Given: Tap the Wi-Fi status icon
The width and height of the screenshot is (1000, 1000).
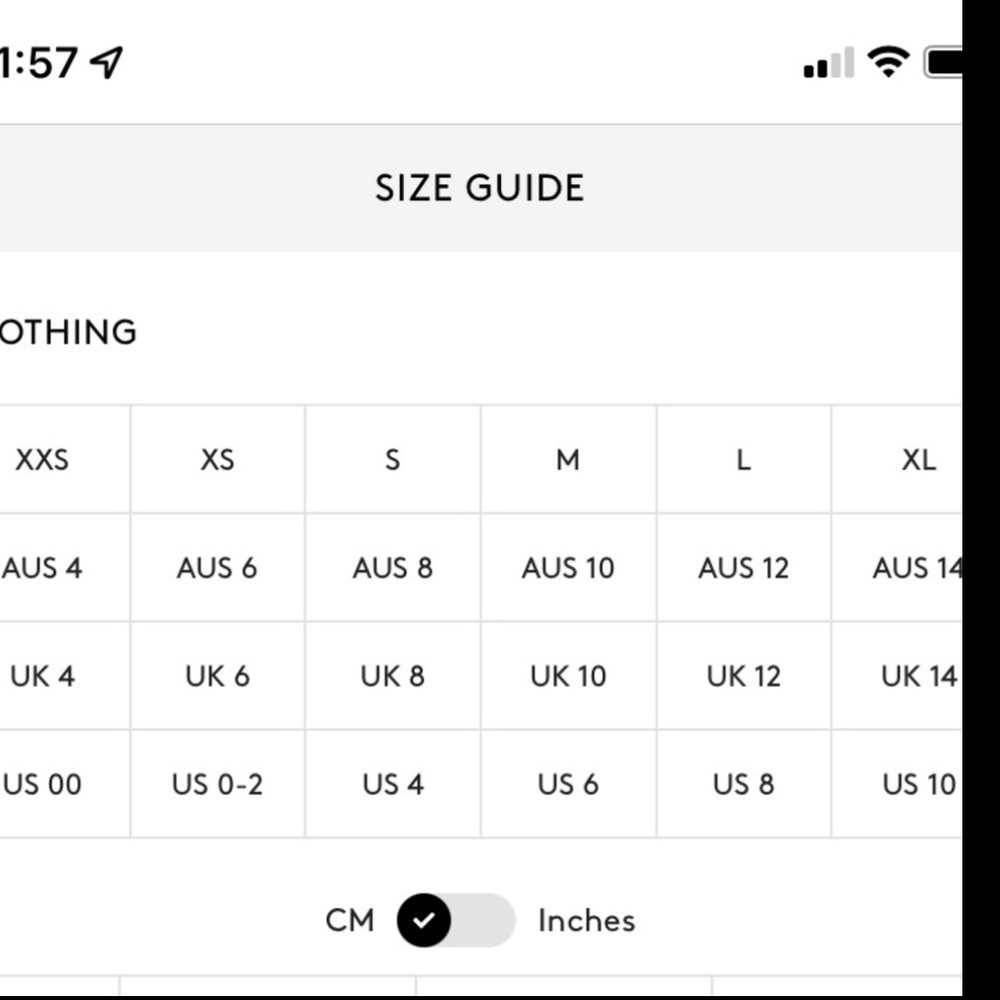Looking at the screenshot, I should pos(888,62).
